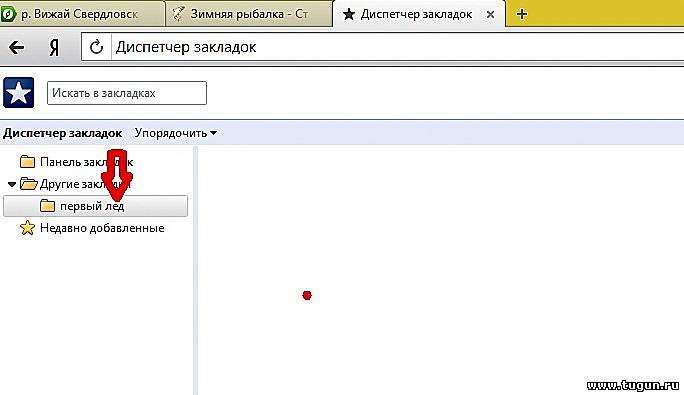684x395 pixels.
Task: Open Yandex home via the Я icon
Action: click(x=54, y=47)
